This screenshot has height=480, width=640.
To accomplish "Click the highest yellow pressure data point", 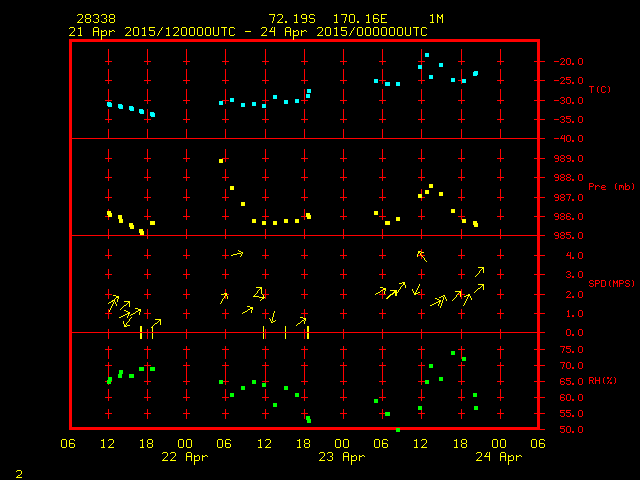I will 221,160.
